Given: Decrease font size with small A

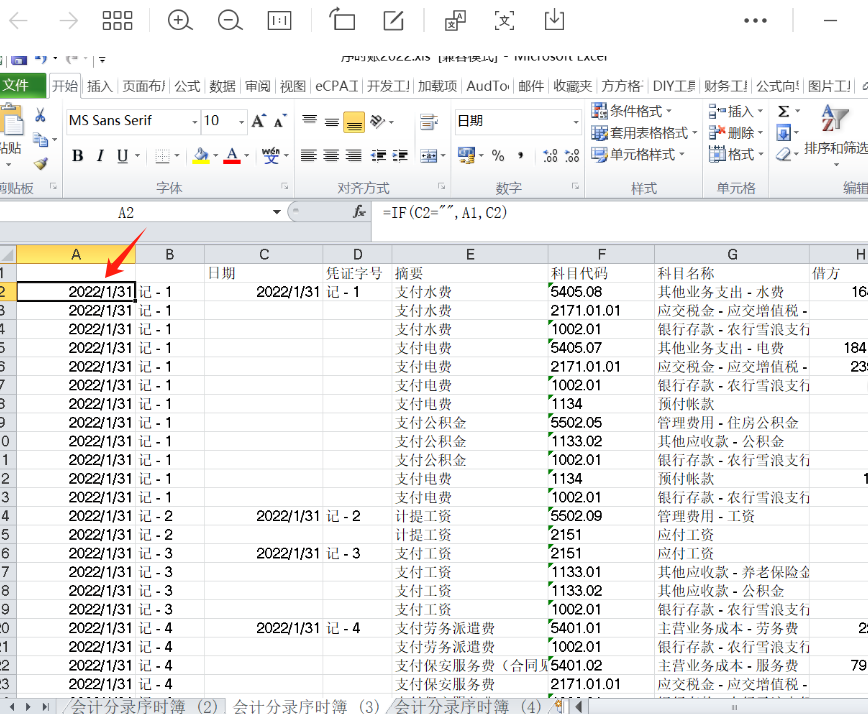Looking at the screenshot, I should point(280,121).
